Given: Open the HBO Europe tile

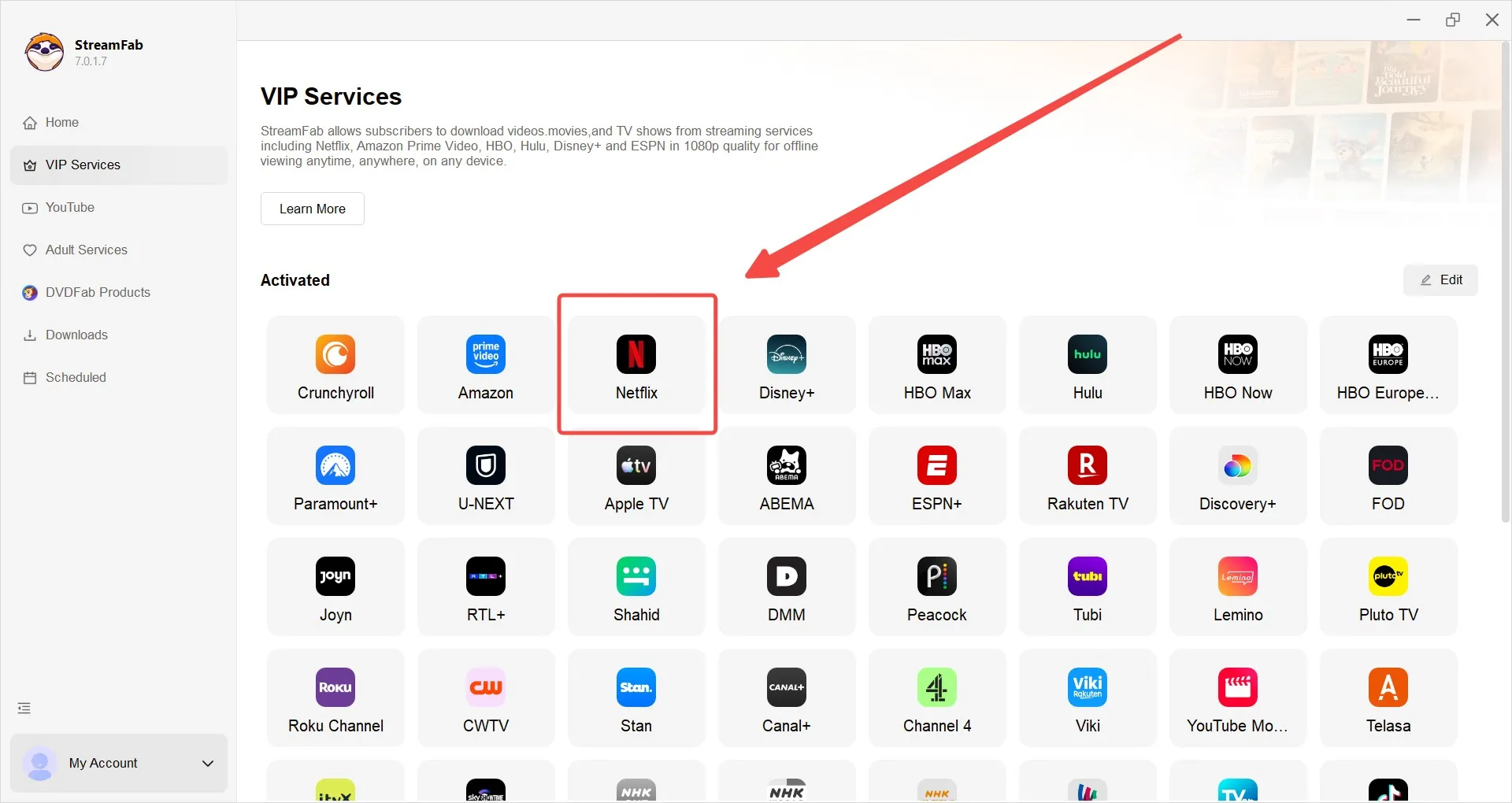Looking at the screenshot, I should (x=1388, y=365).
